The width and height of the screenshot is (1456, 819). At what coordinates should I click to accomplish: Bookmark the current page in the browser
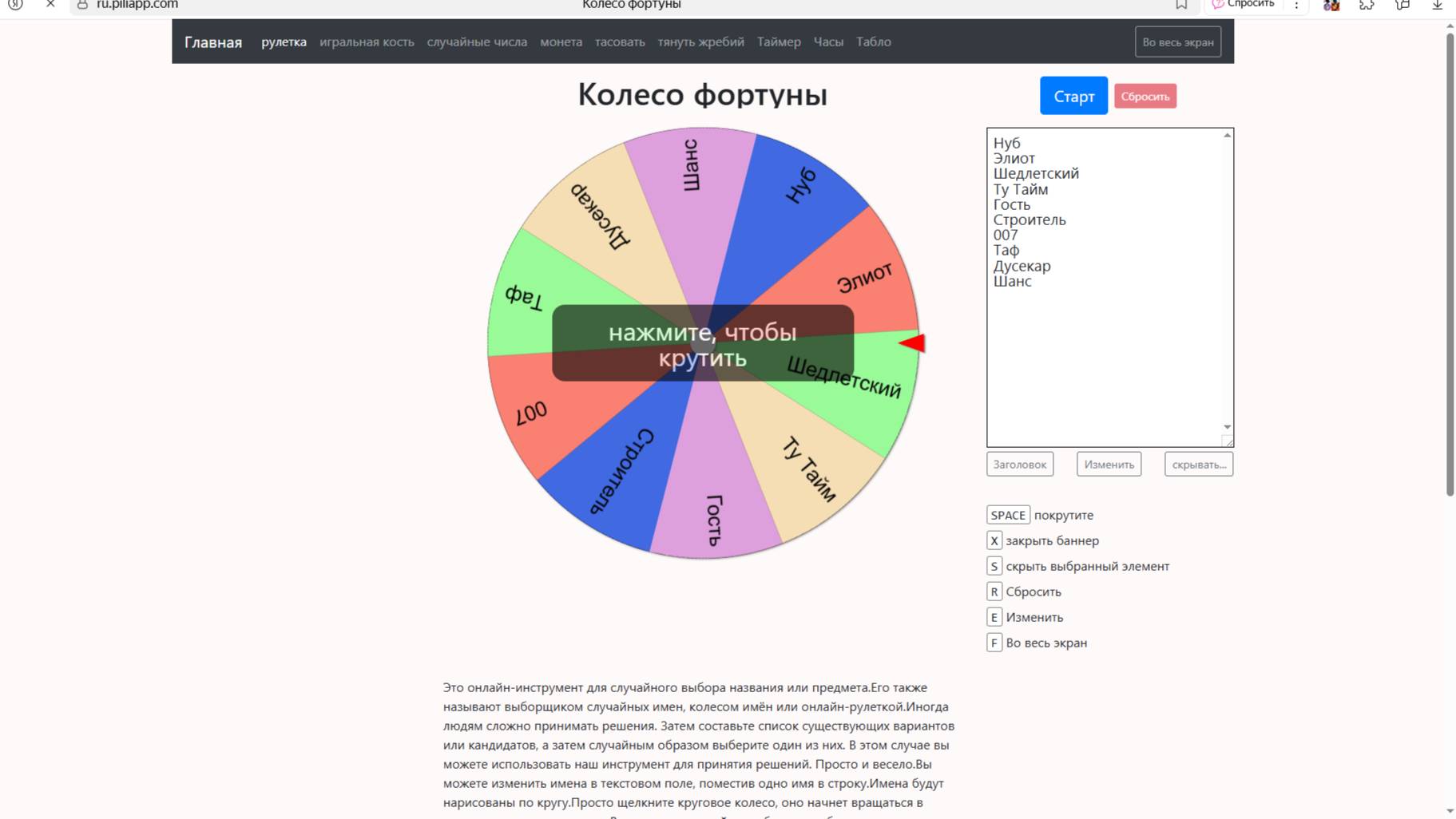point(1180,6)
